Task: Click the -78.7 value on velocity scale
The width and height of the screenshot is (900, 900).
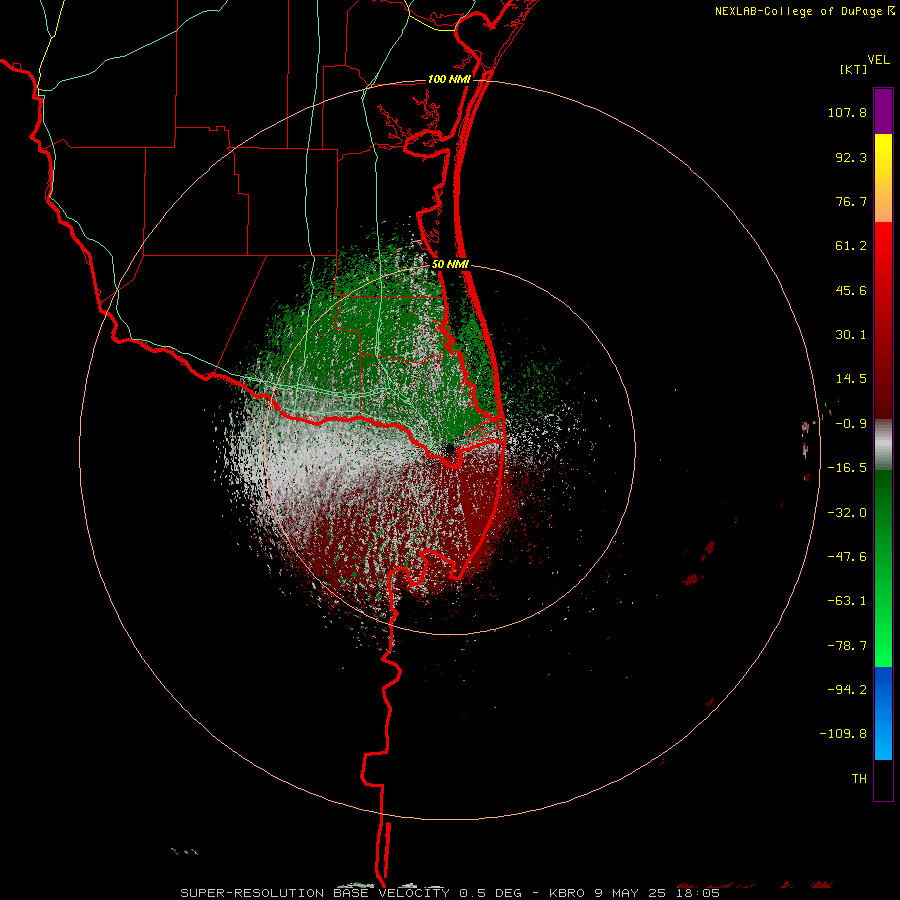Action: pos(847,646)
